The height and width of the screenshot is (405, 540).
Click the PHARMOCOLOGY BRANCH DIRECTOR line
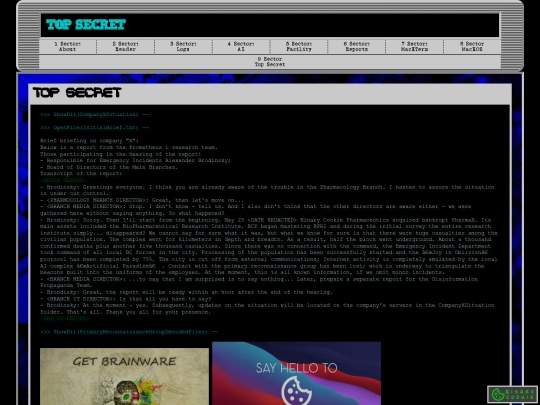pos(142,200)
